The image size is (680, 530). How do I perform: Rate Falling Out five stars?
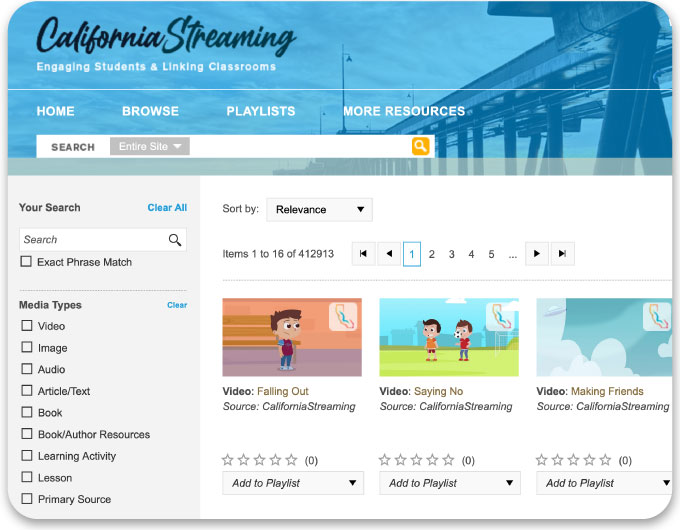tap(291, 460)
